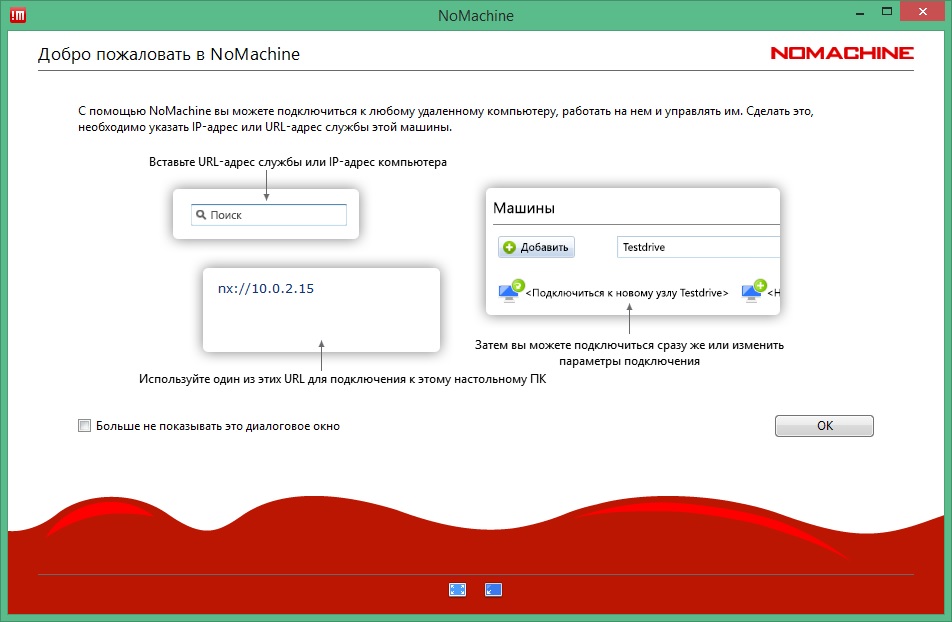Click the fullscreen icon at the bottom
Screen dimensions: 952x622
pos(457,590)
